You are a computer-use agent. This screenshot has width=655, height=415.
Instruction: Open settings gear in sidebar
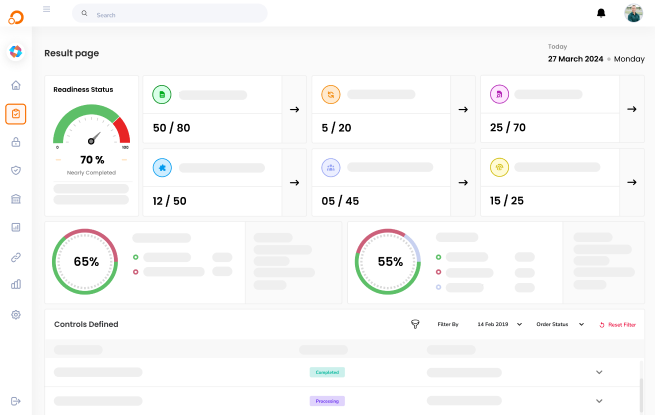[16, 315]
